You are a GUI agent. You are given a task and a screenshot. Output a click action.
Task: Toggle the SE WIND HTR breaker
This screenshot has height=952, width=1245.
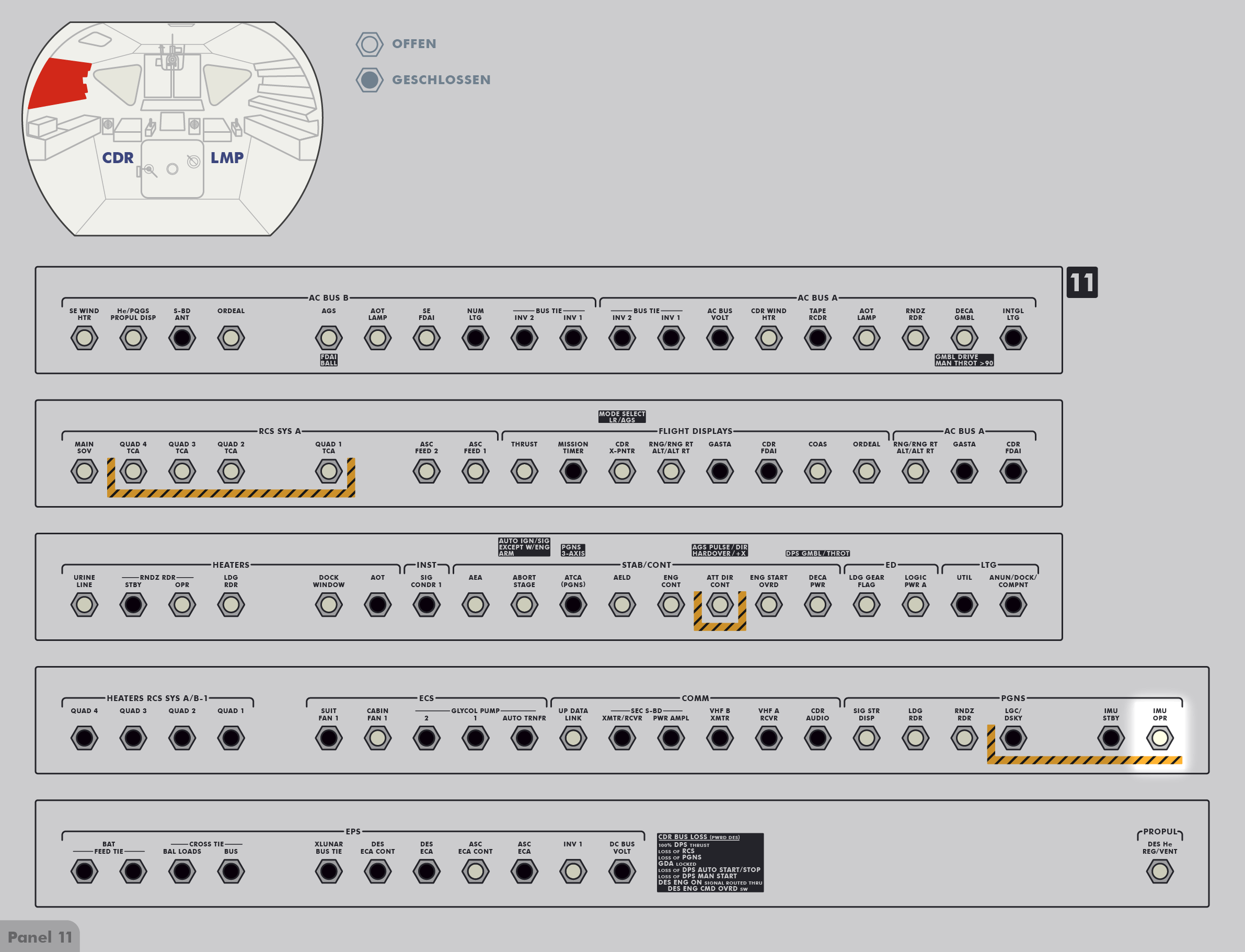pyautogui.click(x=84, y=338)
